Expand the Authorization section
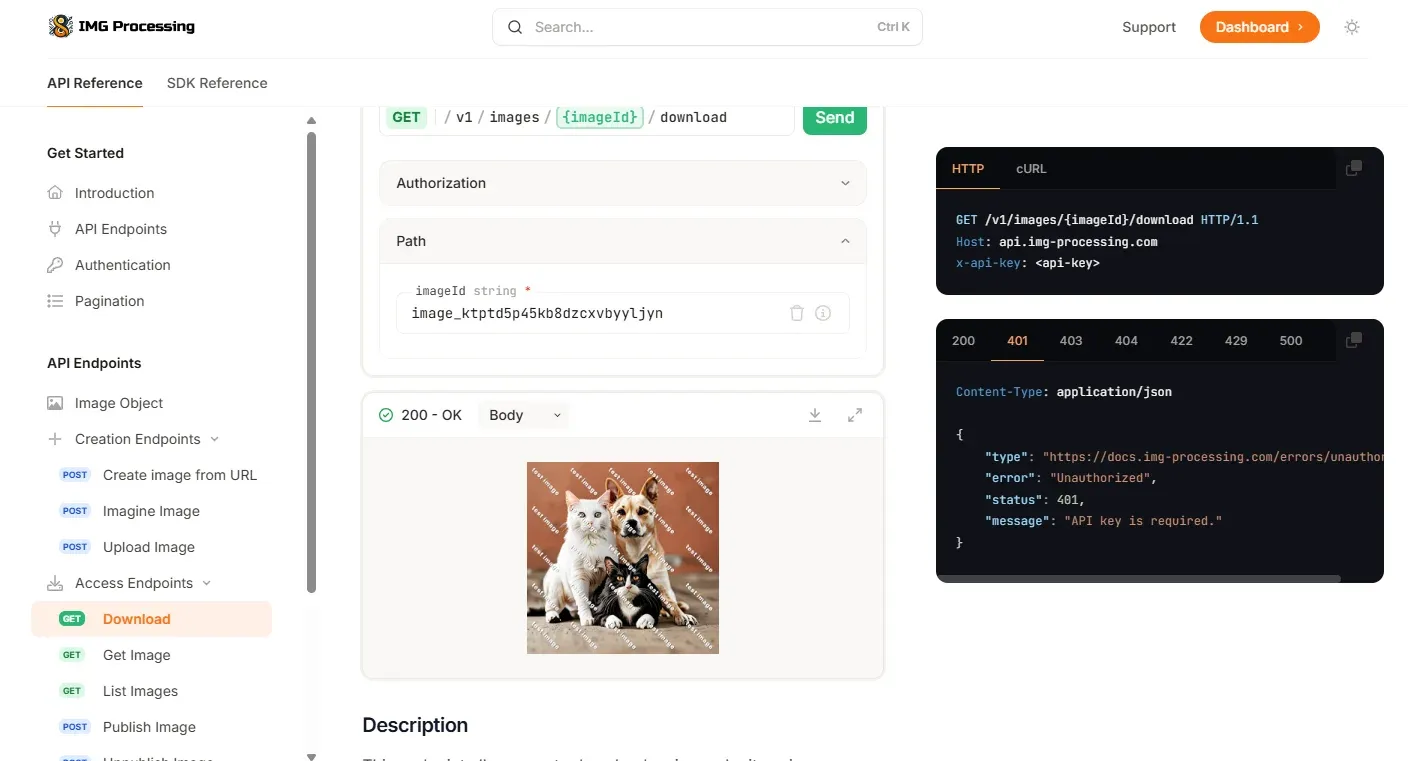This screenshot has width=1408, height=761. click(x=622, y=183)
